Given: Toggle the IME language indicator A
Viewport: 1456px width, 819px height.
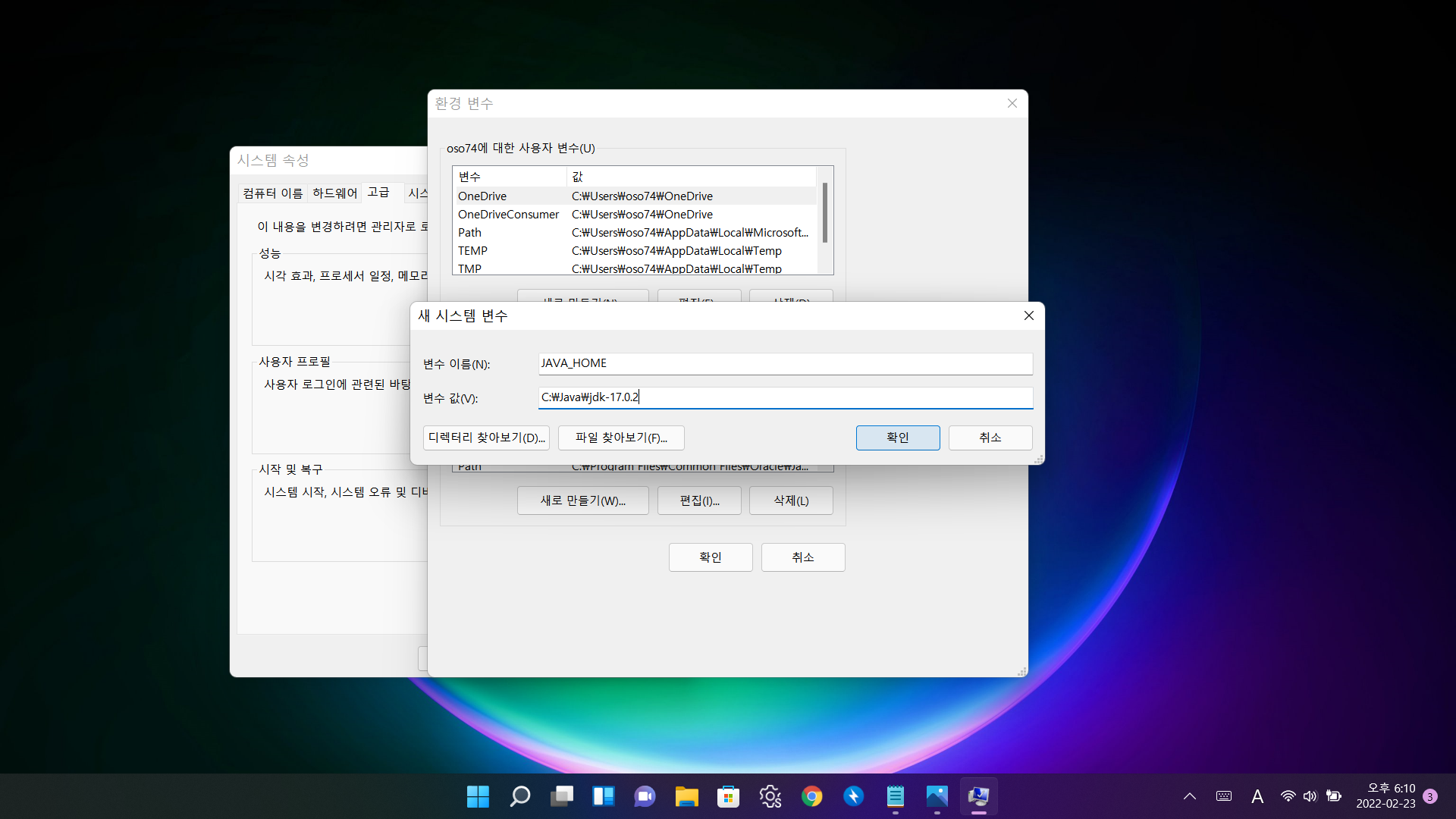Looking at the screenshot, I should (1257, 796).
